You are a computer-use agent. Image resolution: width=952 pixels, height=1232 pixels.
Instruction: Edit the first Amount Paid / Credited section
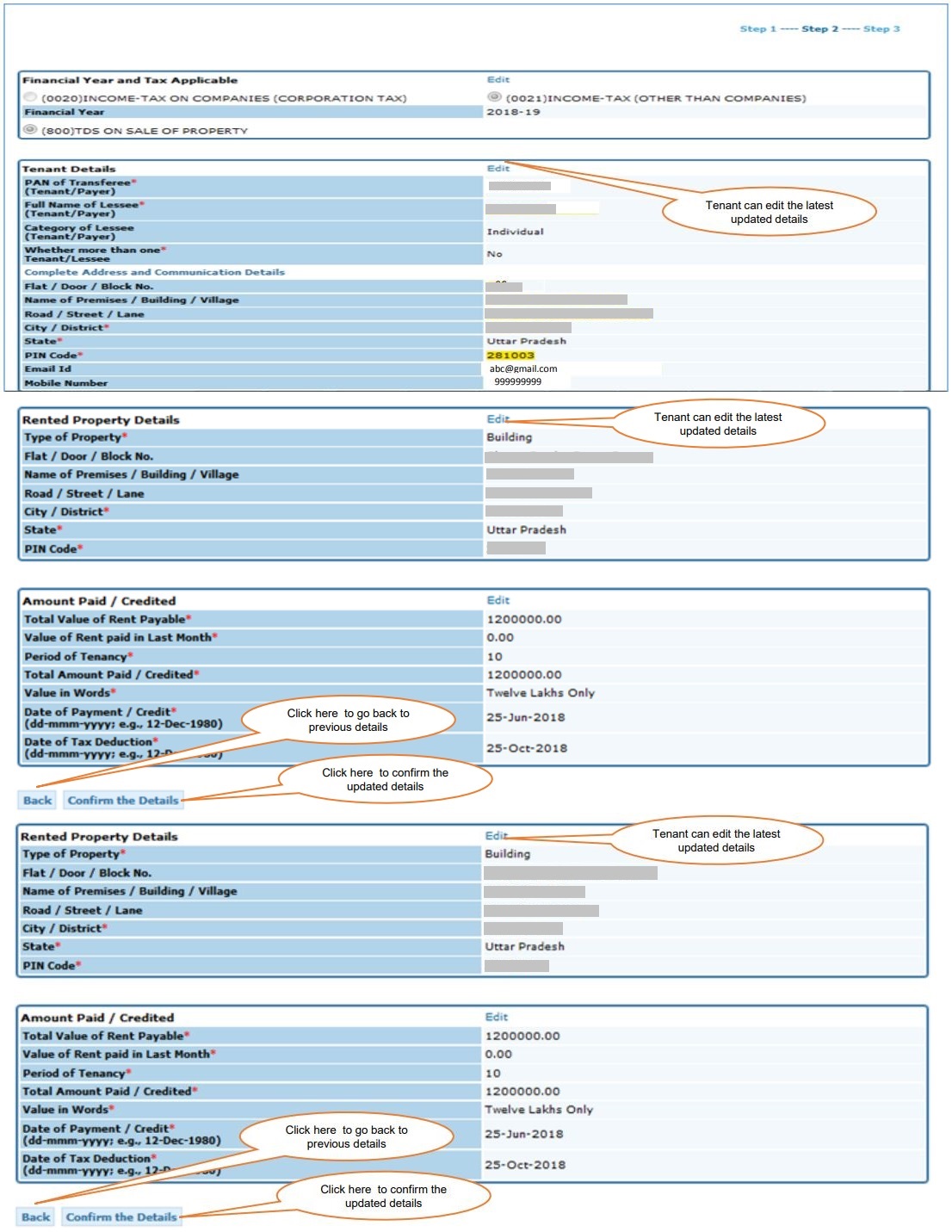[497, 600]
